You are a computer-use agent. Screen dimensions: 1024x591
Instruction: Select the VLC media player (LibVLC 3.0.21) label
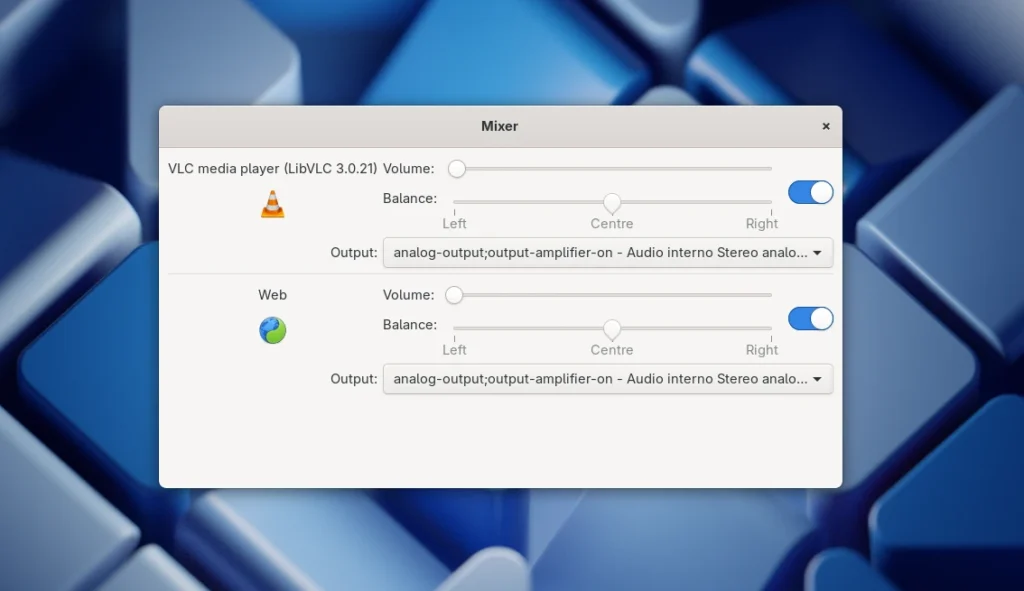[x=273, y=168]
